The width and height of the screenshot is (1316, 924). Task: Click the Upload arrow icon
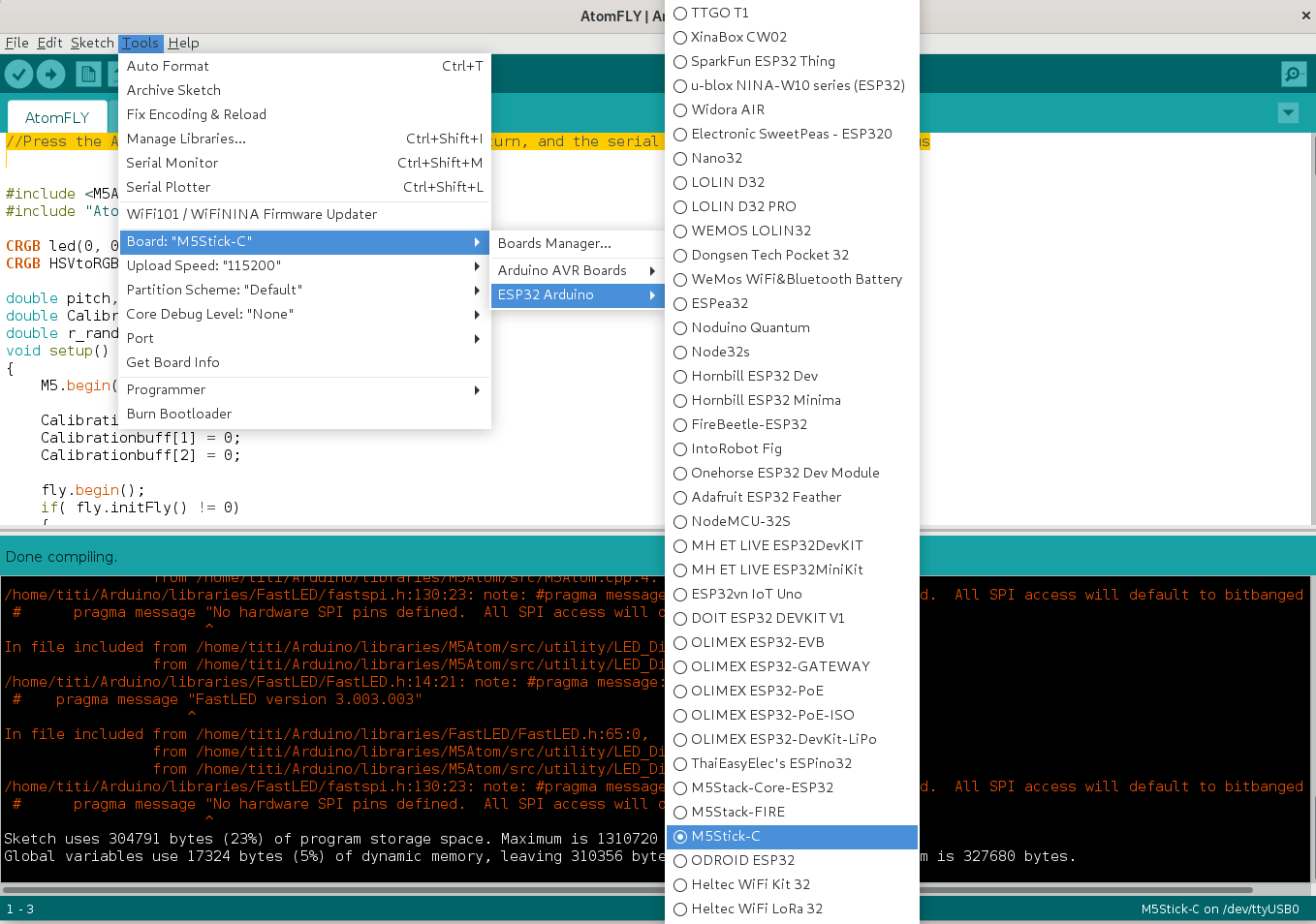(50, 75)
